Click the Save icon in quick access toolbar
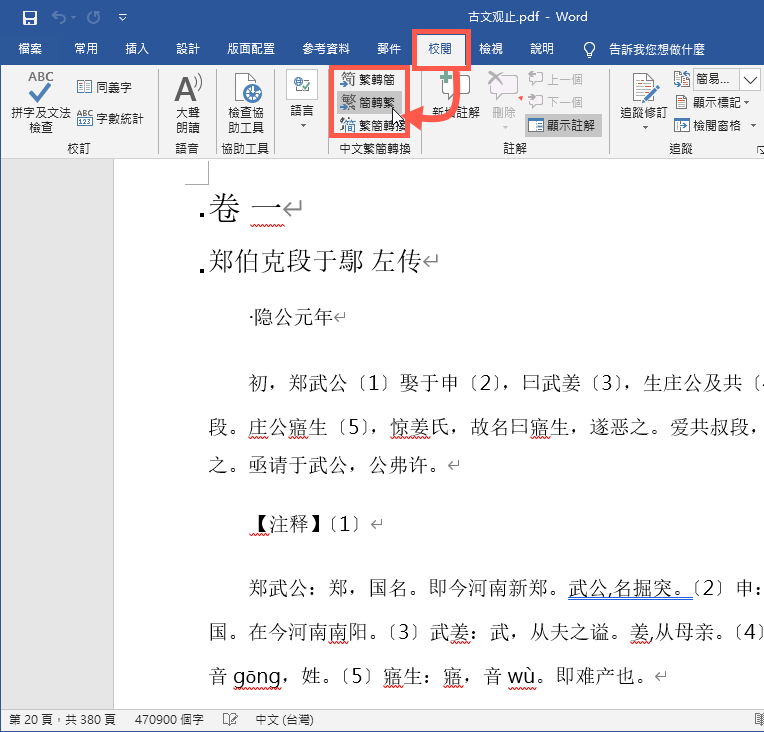 (x=30, y=18)
